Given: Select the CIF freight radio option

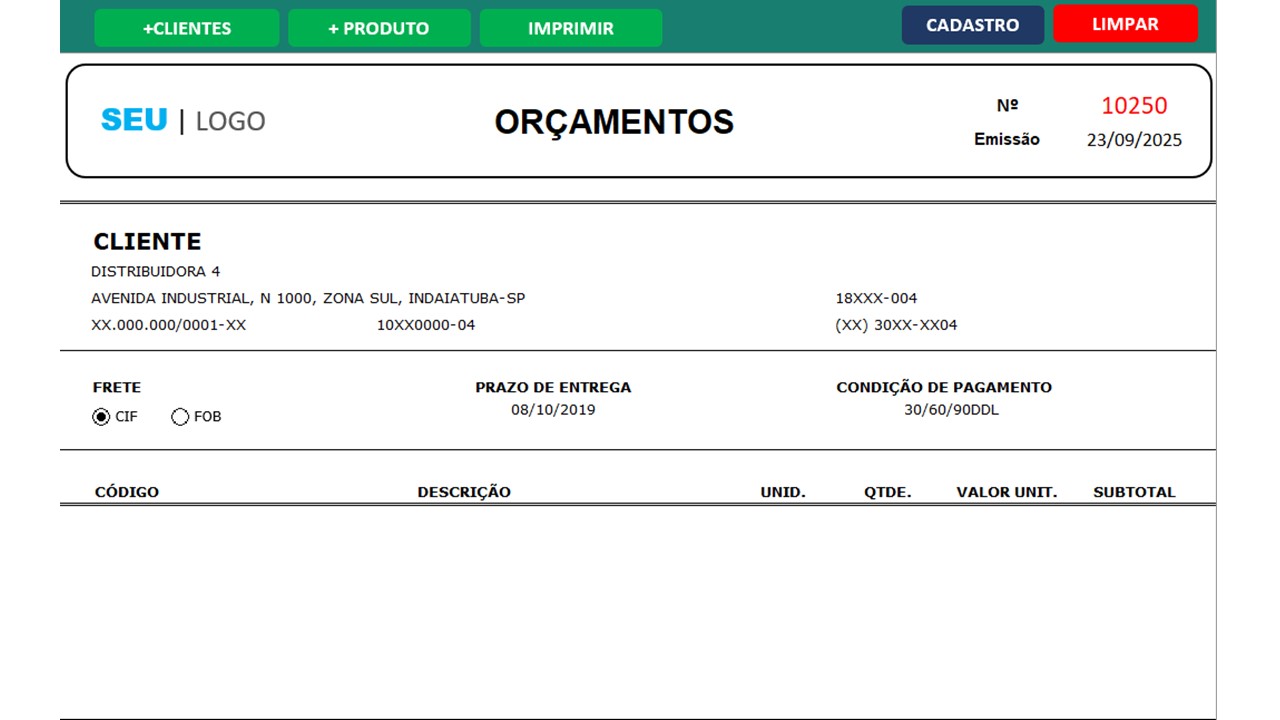Looking at the screenshot, I should [x=101, y=417].
